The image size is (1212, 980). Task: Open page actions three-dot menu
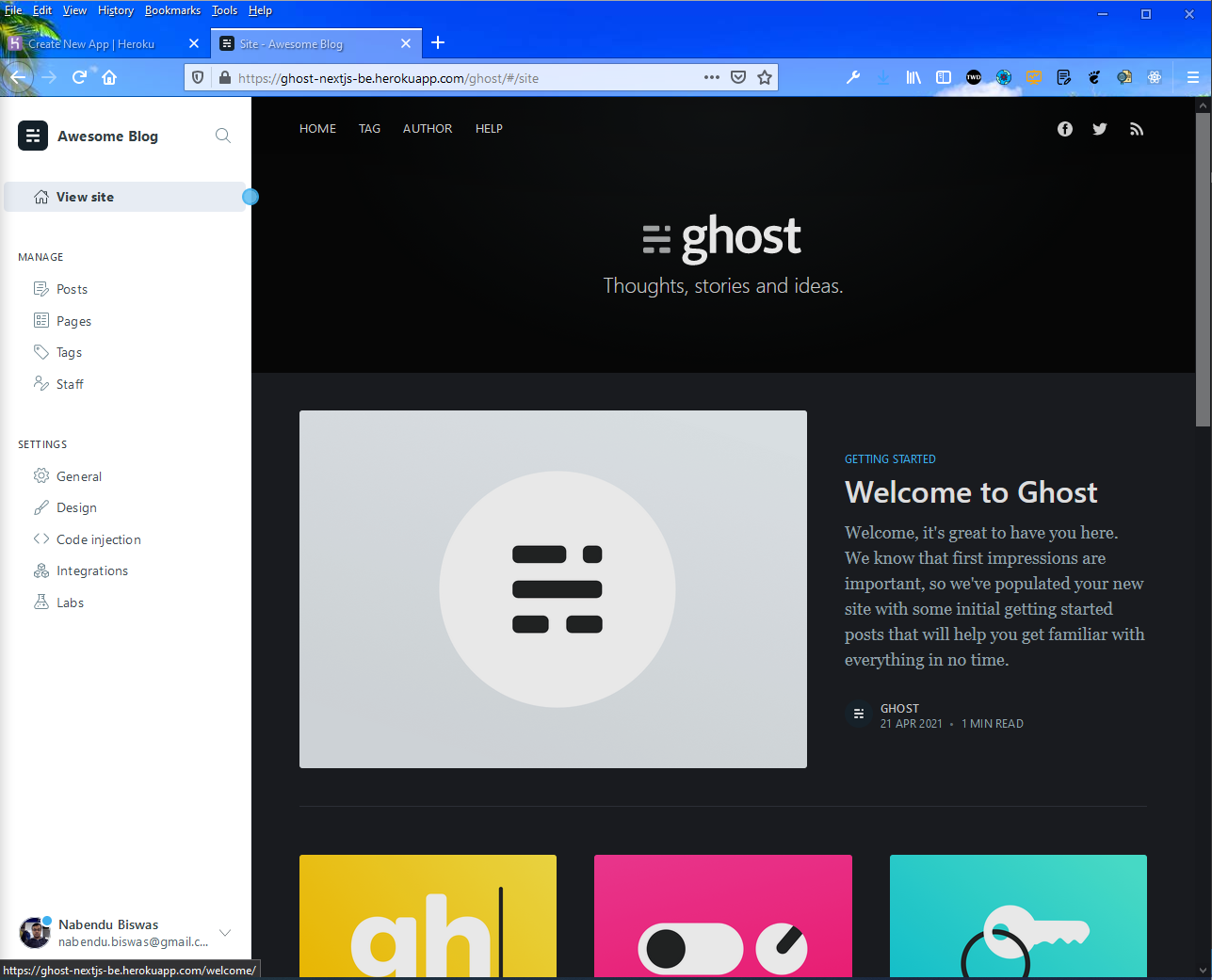712,77
